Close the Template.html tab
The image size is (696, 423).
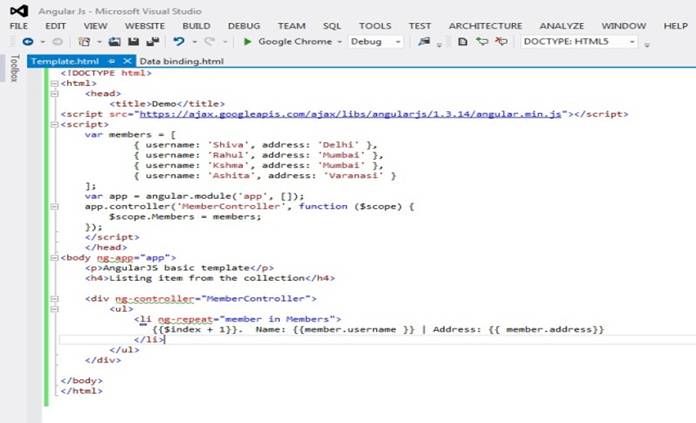[x=127, y=61]
